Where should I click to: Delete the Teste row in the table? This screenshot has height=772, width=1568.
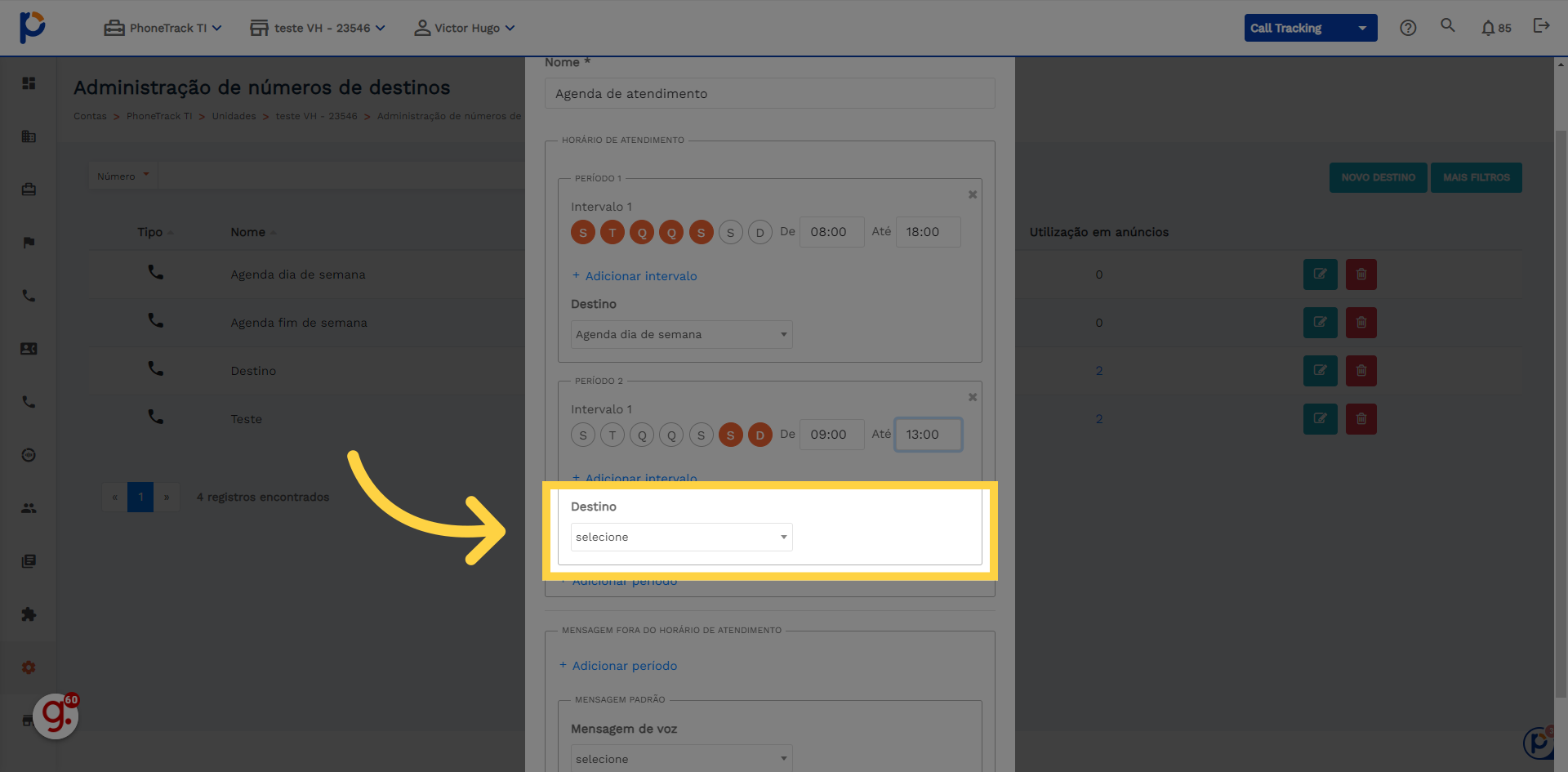tap(1361, 419)
